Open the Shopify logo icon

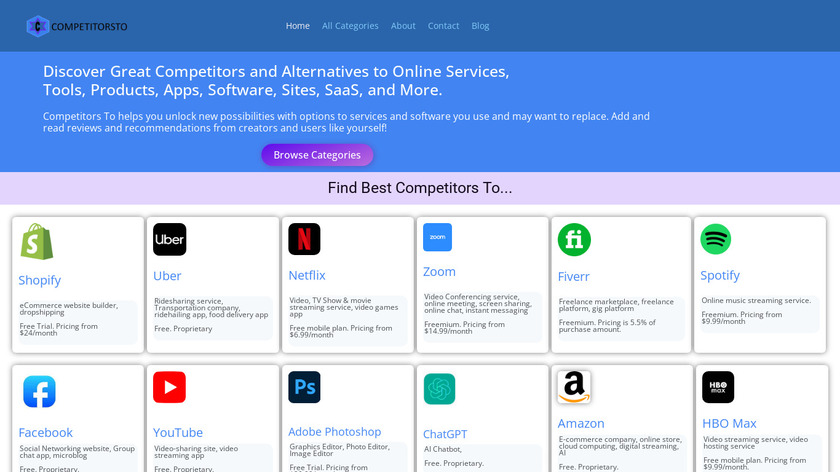click(x=37, y=242)
